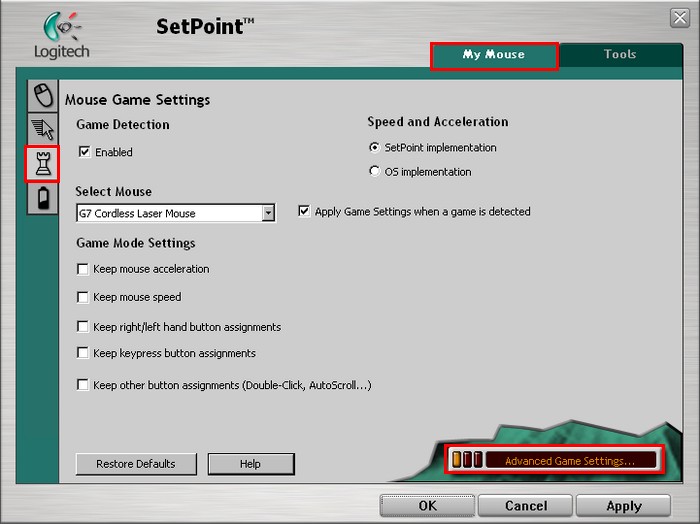Open the mouse buttons sidebar icon
Screen dimensions: 700x524
pyautogui.click(x=43, y=96)
